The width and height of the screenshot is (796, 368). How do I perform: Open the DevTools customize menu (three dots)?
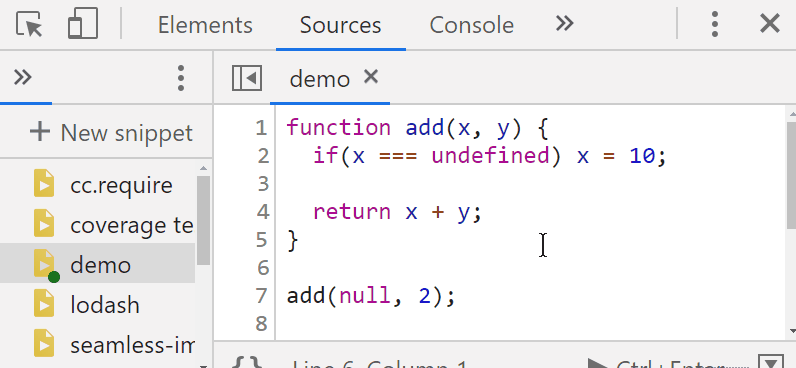click(715, 24)
